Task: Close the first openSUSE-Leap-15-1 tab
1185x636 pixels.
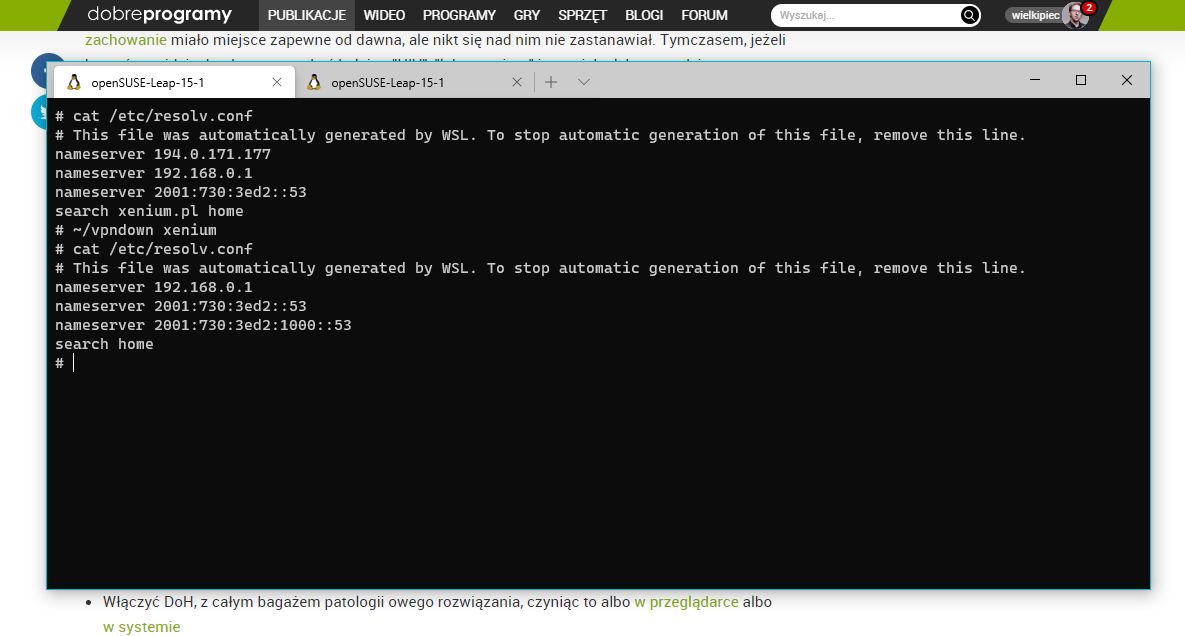Action: click(x=277, y=82)
